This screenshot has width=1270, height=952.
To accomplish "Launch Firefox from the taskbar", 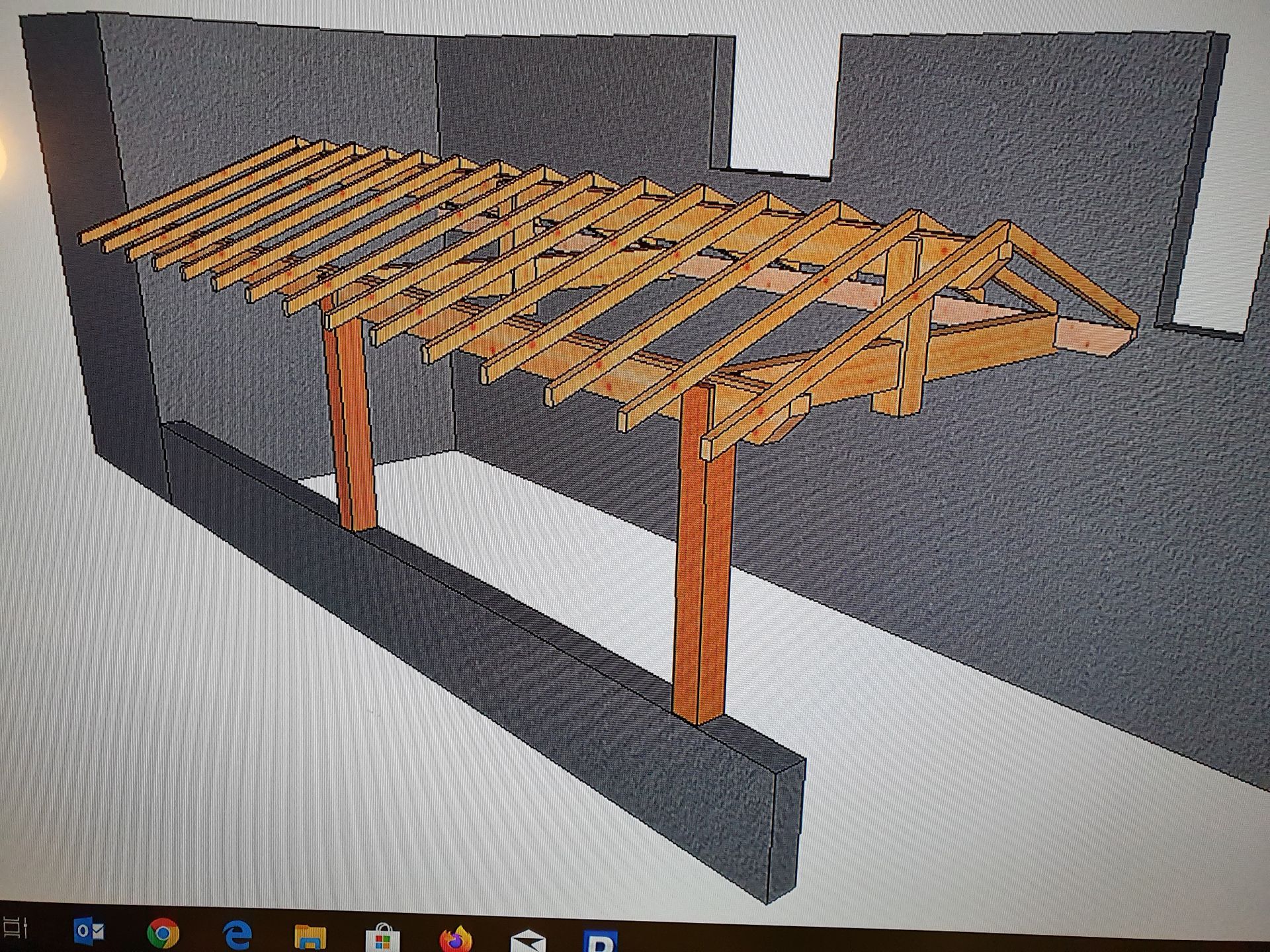I will click(x=456, y=939).
